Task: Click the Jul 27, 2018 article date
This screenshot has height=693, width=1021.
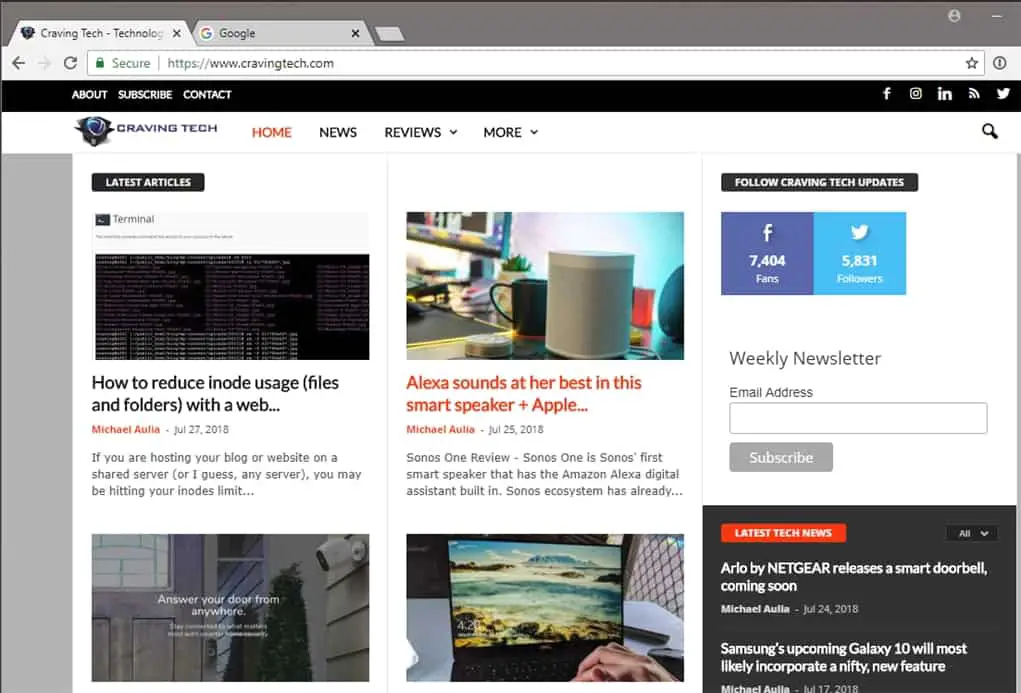Action: (201, 429)
